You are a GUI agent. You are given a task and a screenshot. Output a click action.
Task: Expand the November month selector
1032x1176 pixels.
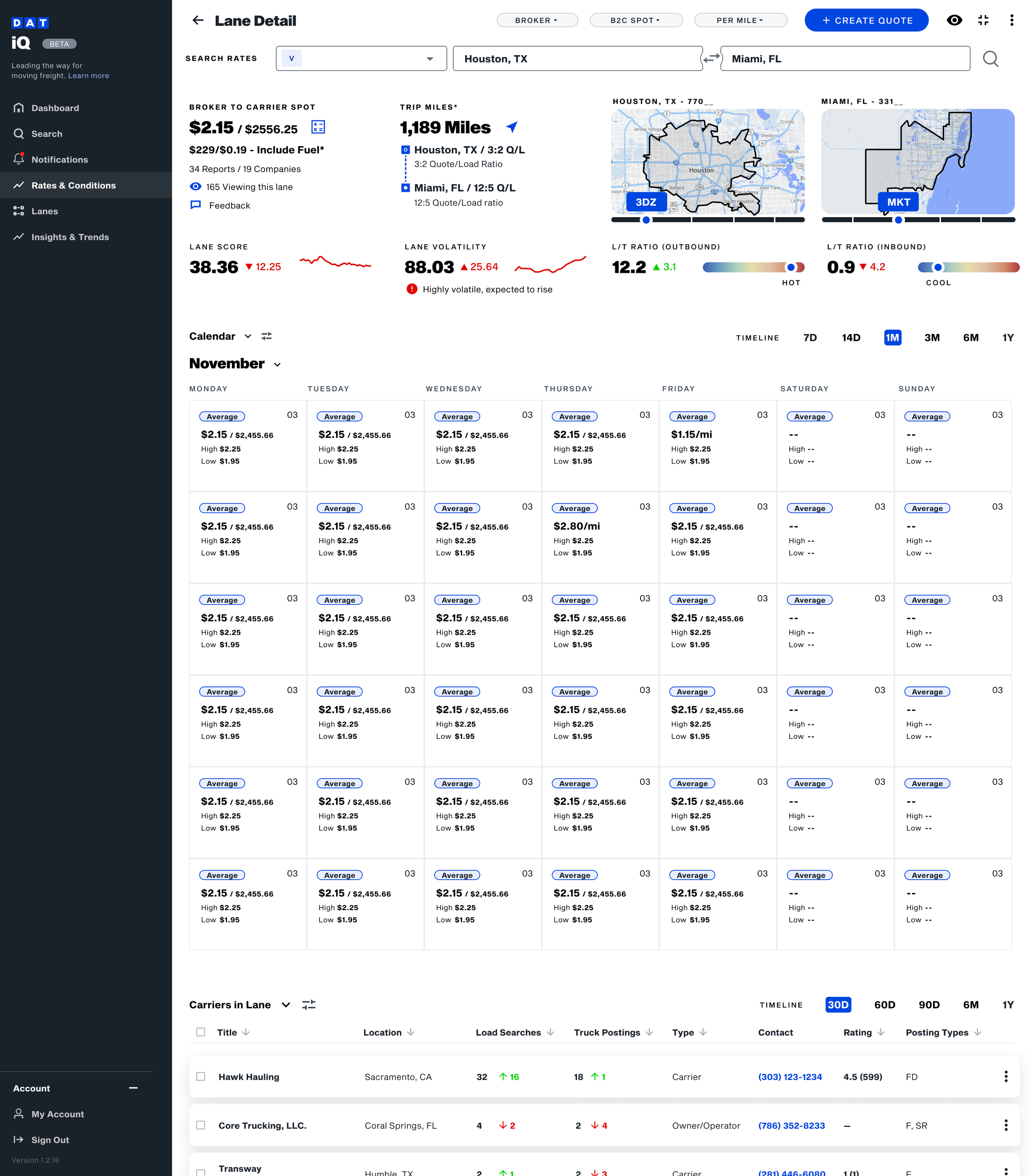278,364
